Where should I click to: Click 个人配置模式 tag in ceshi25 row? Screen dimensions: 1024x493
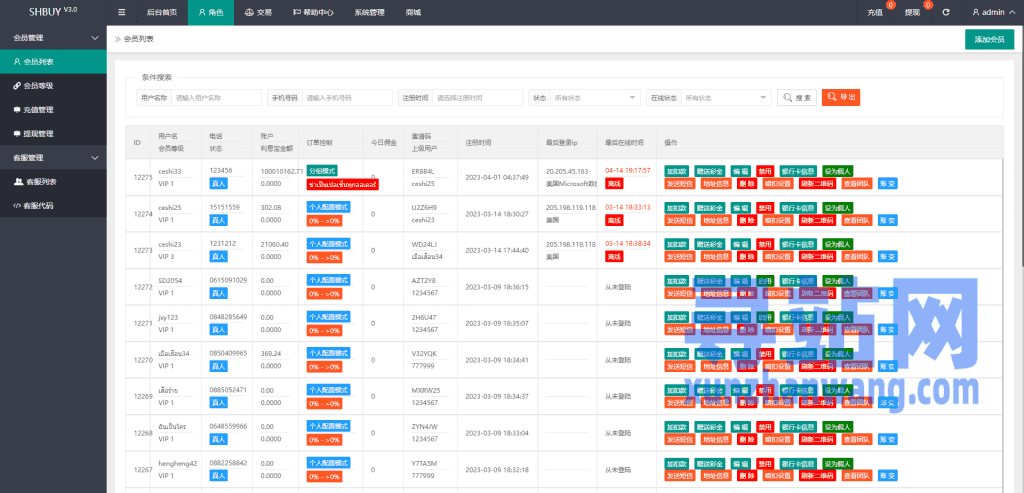coord(328,207)
